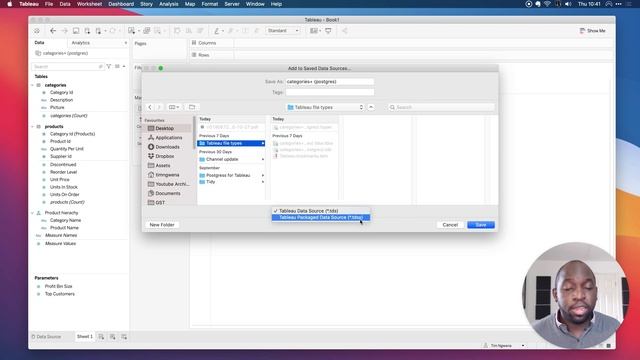Open the Analysis menu

[169, 4]
